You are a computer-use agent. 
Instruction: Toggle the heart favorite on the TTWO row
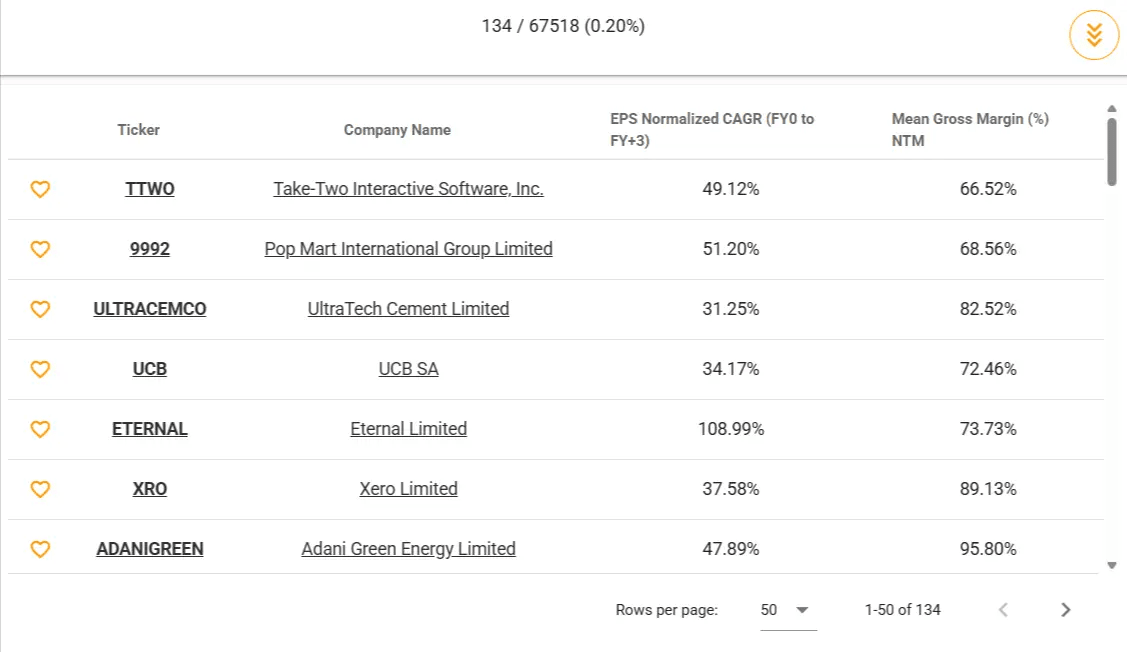point(40,189)
